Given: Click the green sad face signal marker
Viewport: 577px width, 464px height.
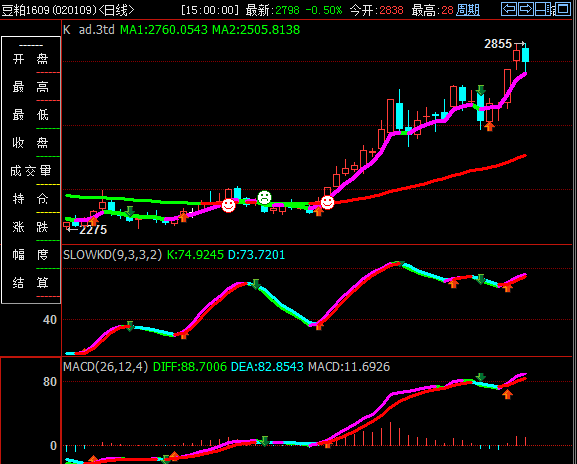Looking at the screenshot, I should pyautogui.click(x=264, y=198).
